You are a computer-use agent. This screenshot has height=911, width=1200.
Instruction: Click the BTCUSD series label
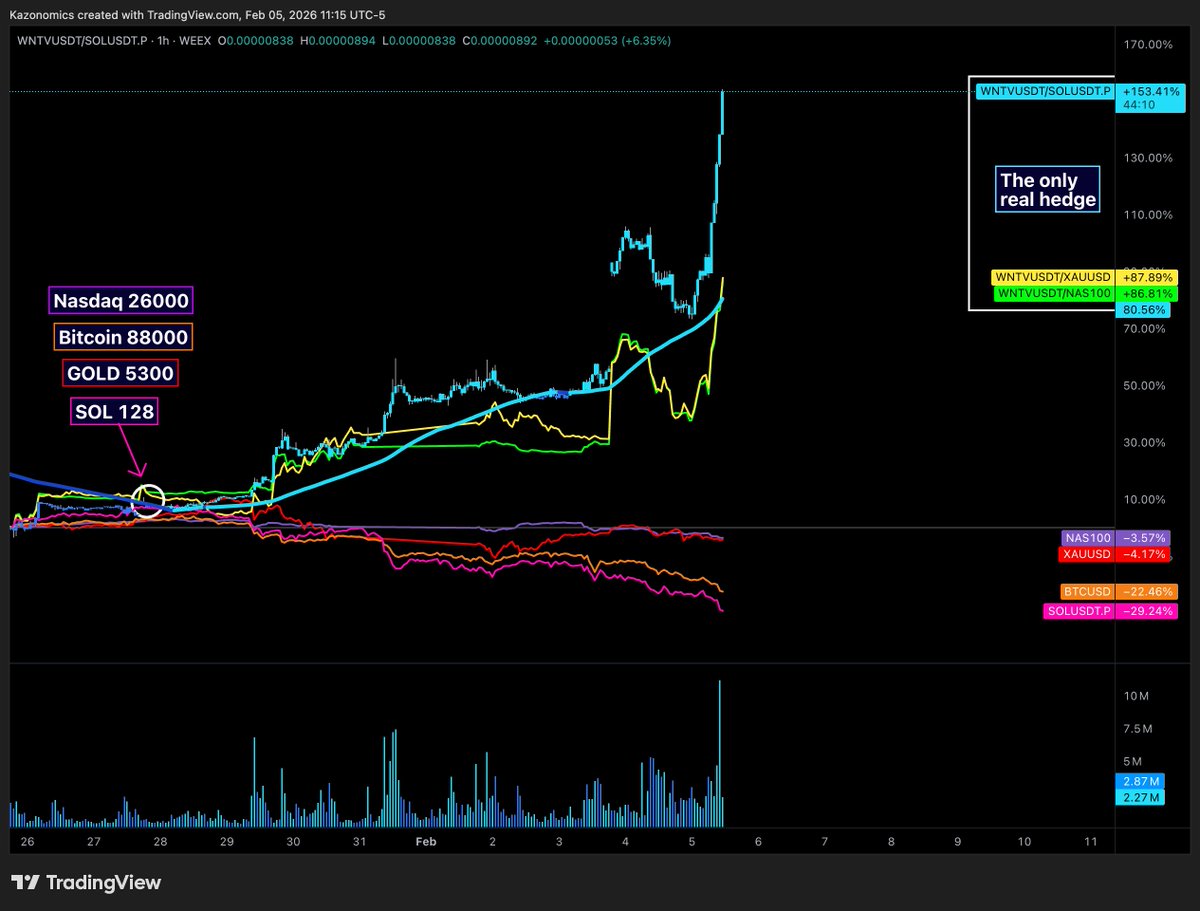(x=1088, y=591)
